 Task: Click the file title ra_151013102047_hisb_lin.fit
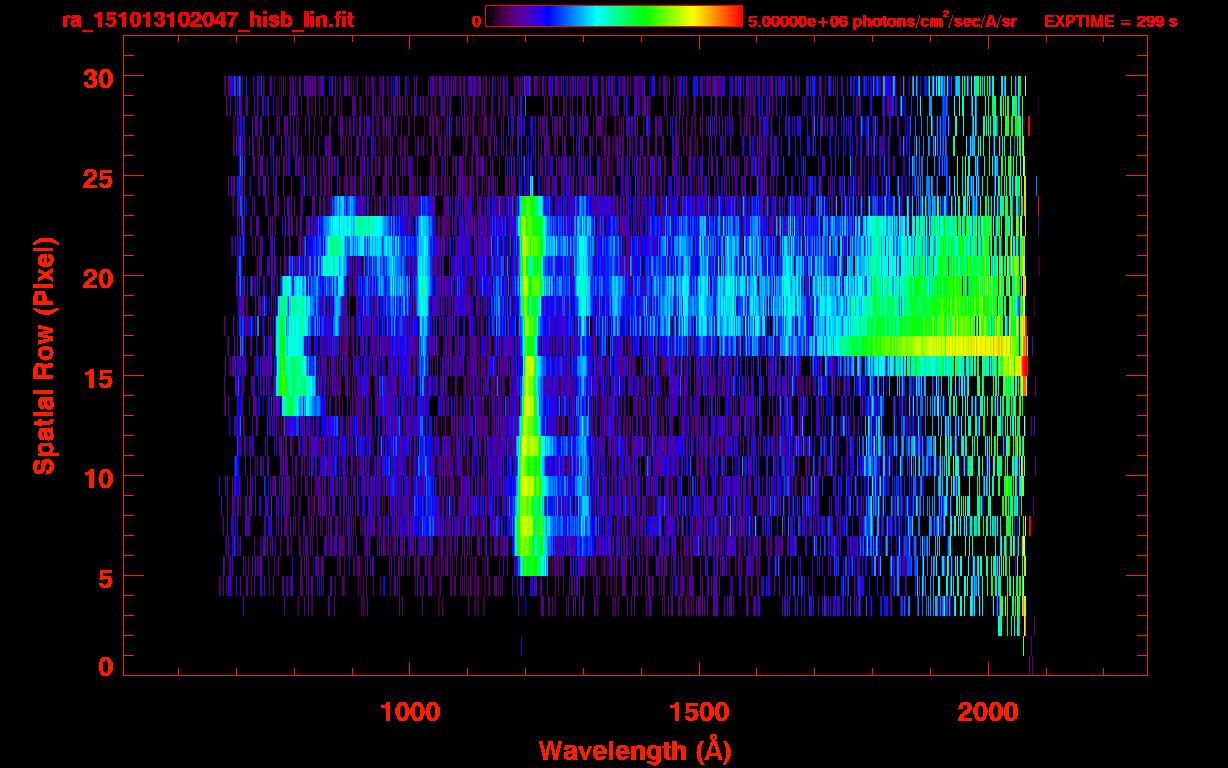(207, 20)
